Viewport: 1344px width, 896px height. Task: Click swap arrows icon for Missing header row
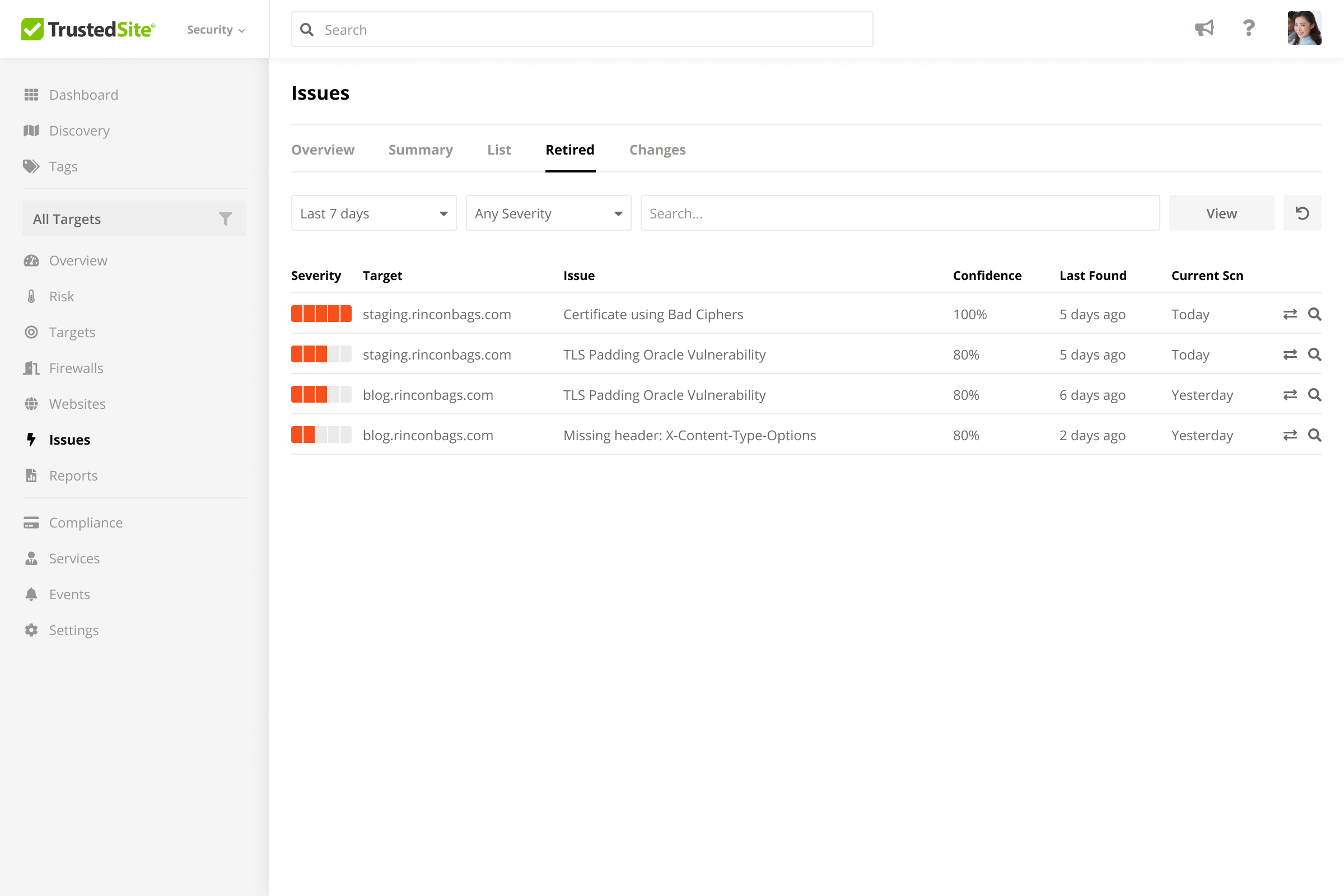coord(1290,436)
